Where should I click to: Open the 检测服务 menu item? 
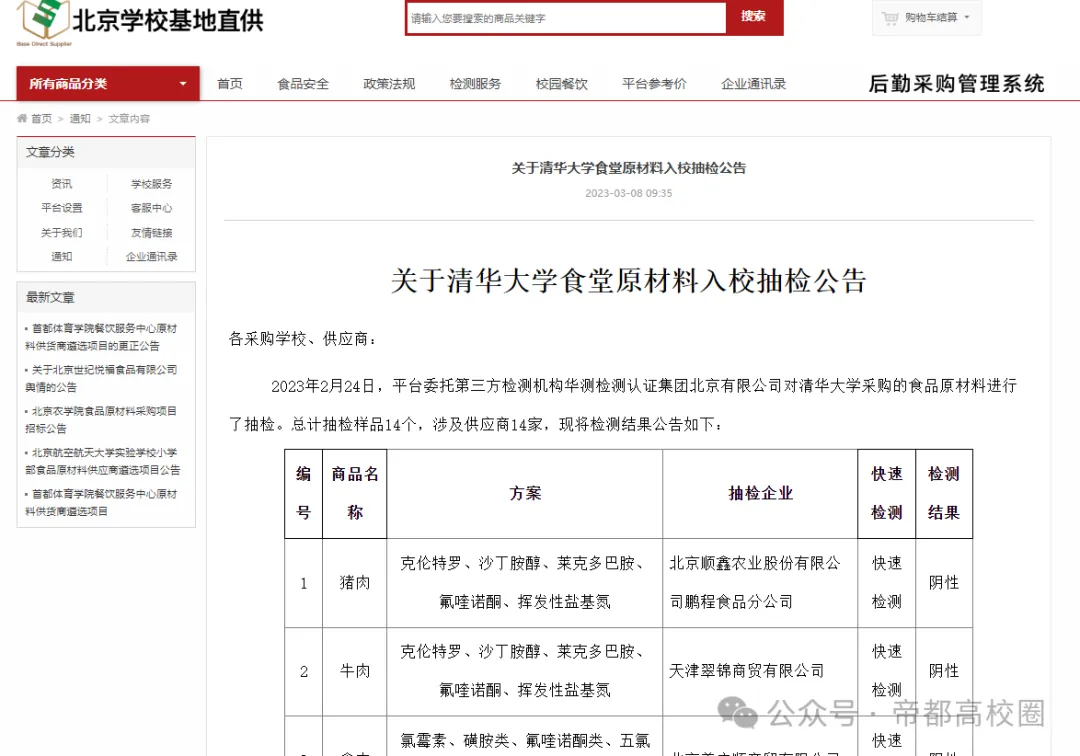475,84
